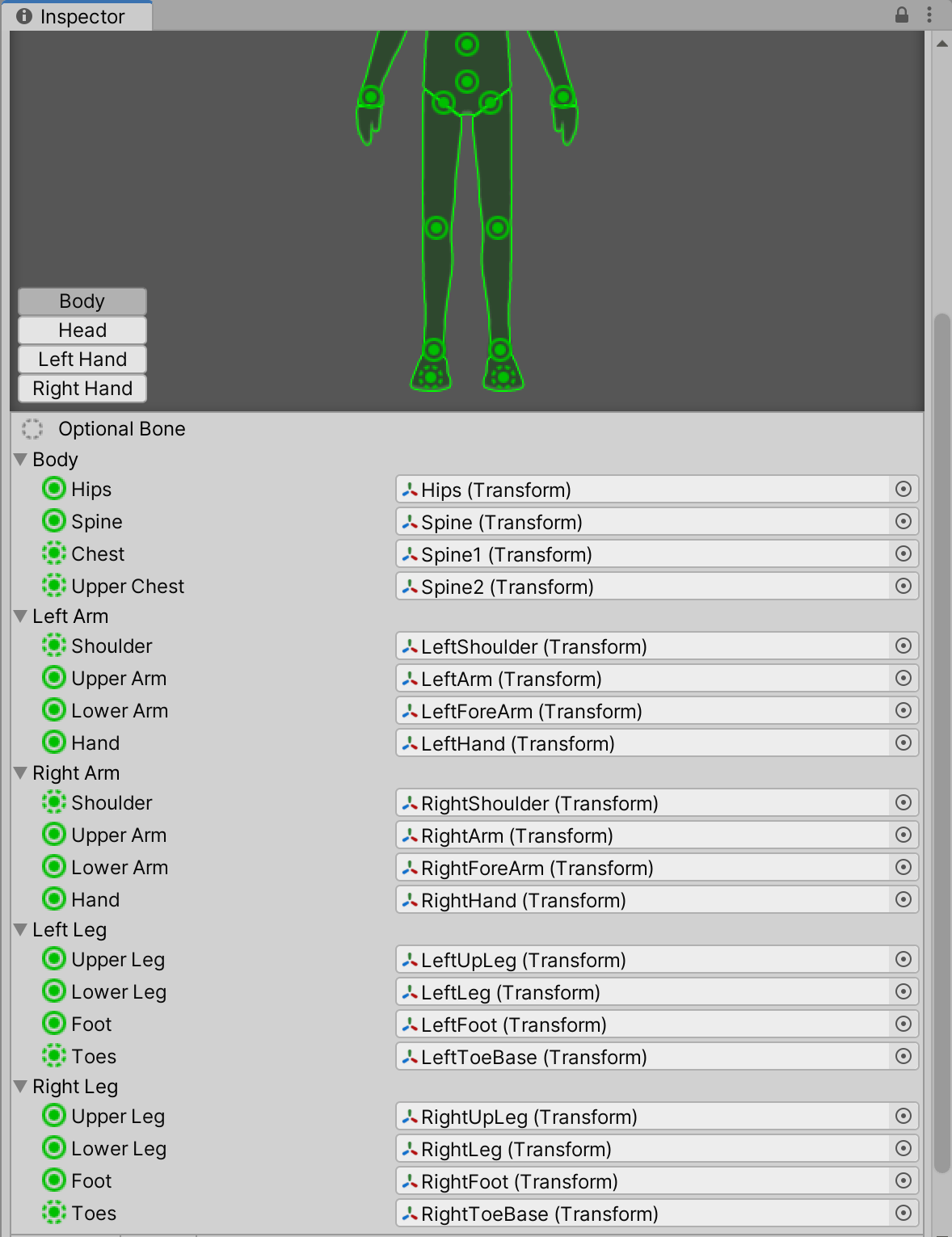This screenshot has height=1237, width=952.
Task: Collapse the Right Leg section
Action: tap(19, 1086)
